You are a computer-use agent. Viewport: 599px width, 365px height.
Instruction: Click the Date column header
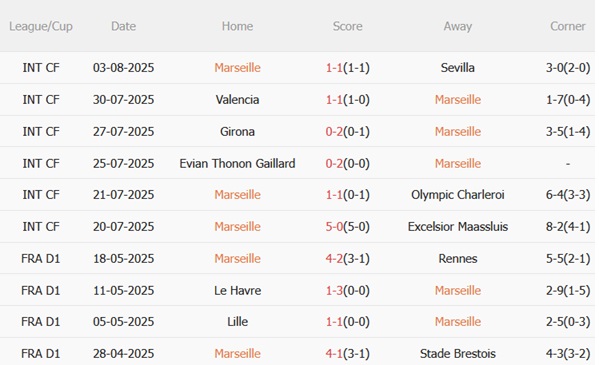pyautogui.click(x=123, y=26)
